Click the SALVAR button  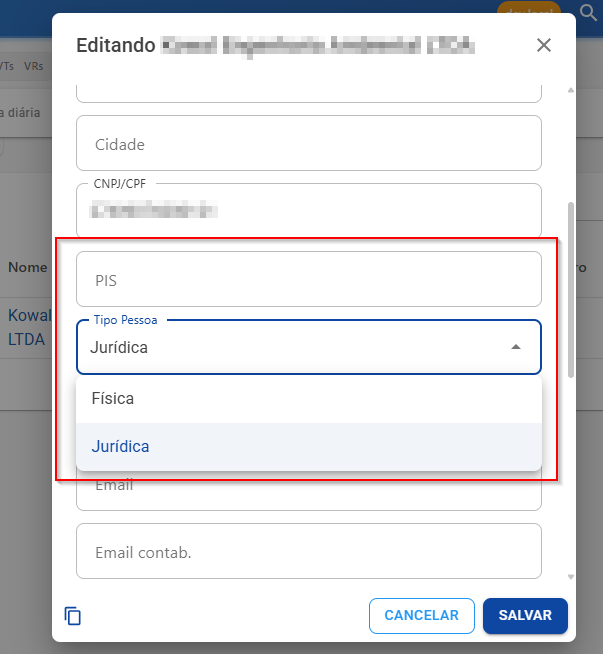[x=525, y=616]
